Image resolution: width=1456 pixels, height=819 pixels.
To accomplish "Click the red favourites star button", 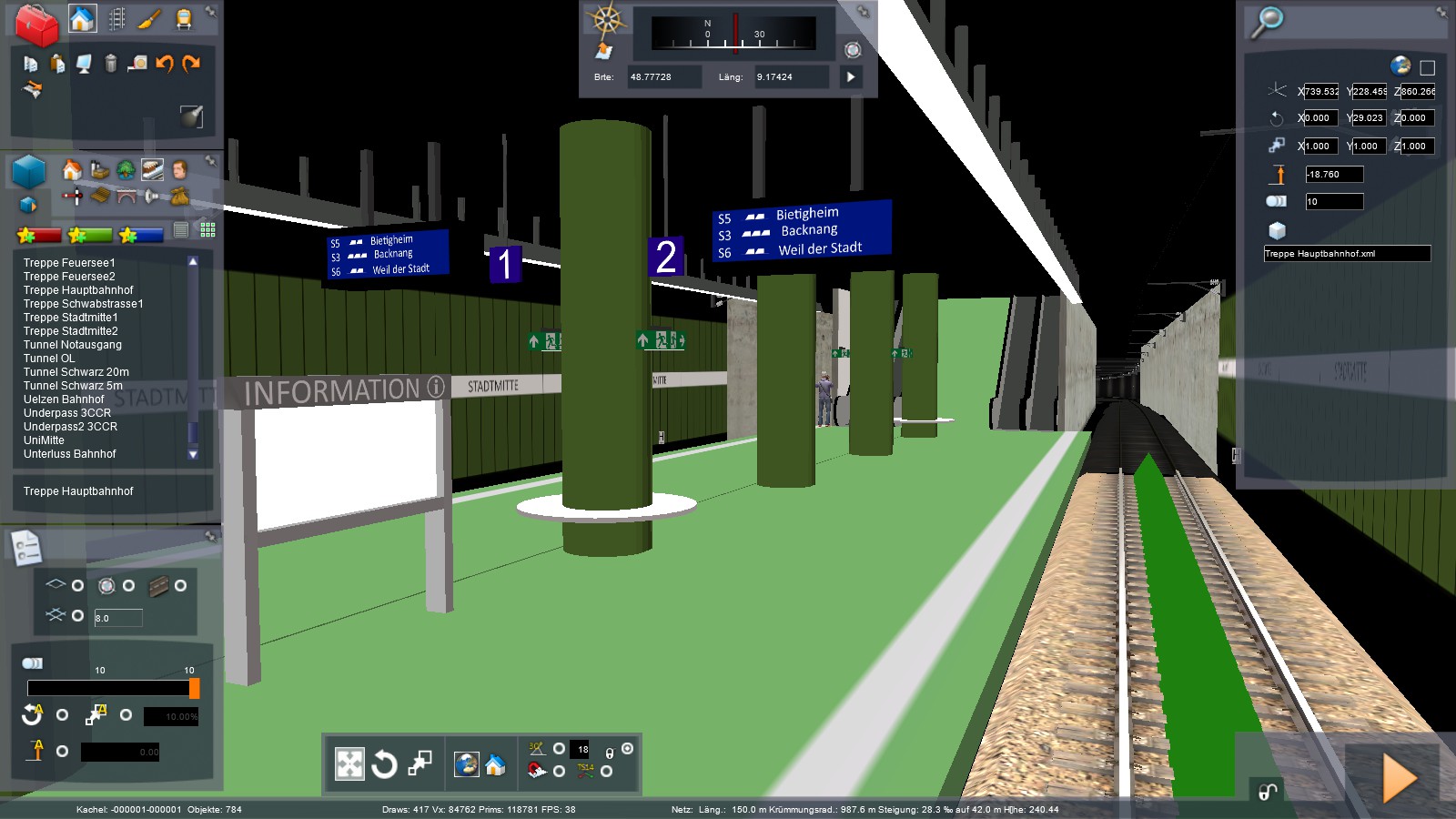I will click(x=39, y=235).
